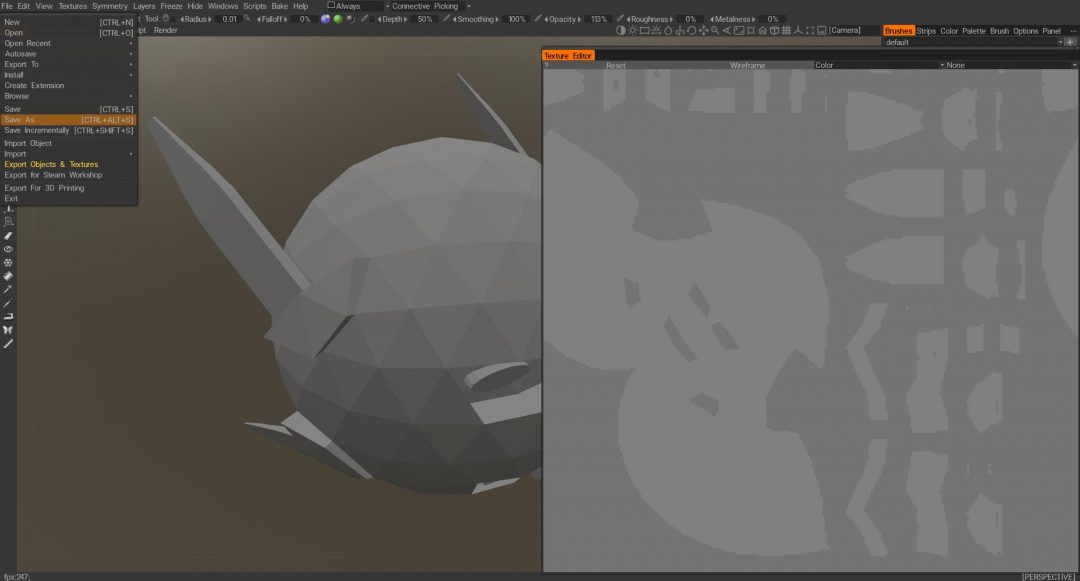Click the rotate camera circle icon
The image size is (1080, 581).
pos(692,30)
